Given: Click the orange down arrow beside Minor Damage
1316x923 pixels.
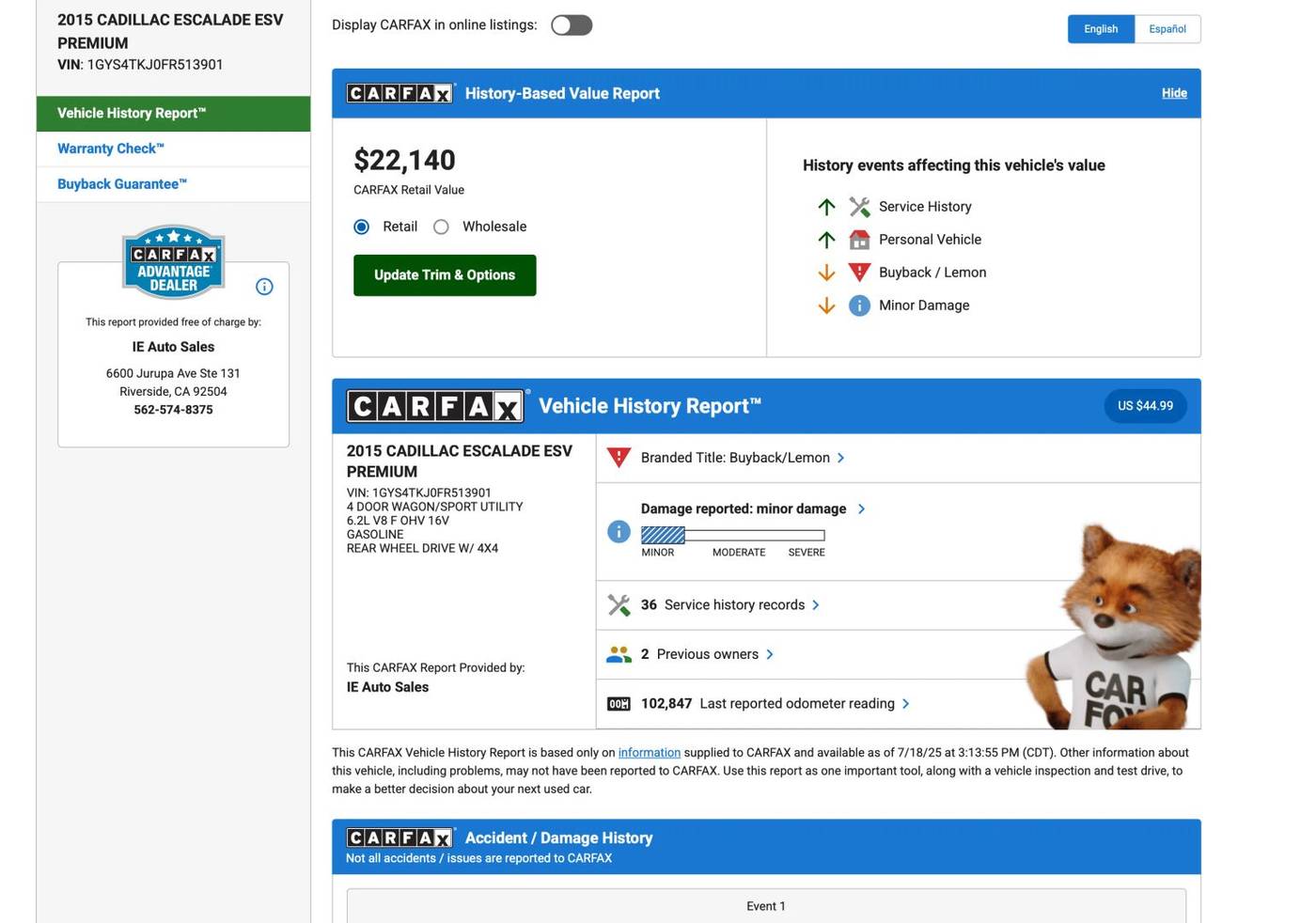Looking at the screenshot, I should click(826, 305).
